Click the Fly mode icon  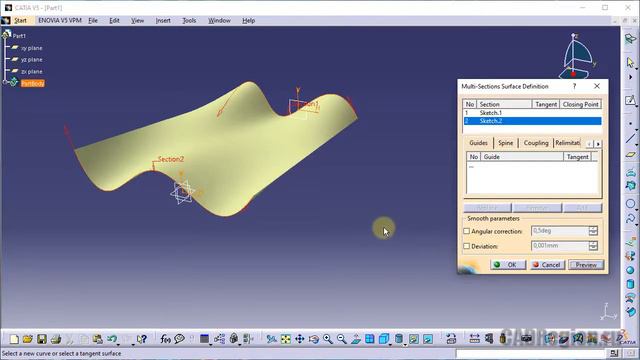[x=271, y=339]
